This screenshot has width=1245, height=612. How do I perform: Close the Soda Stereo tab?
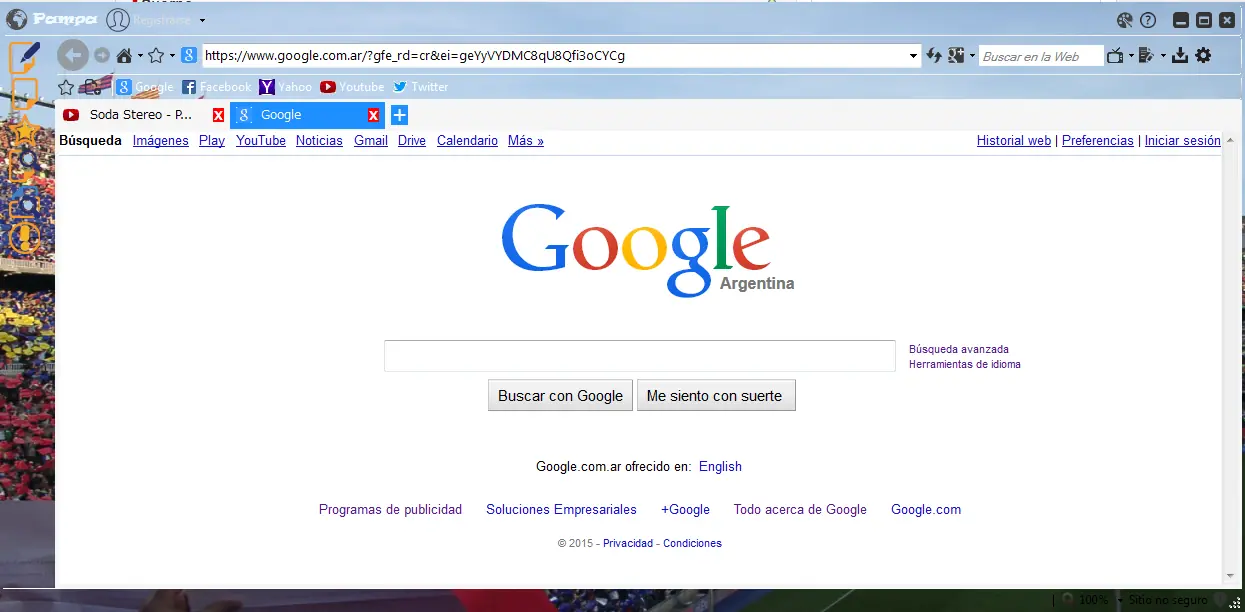pos(218,115)
